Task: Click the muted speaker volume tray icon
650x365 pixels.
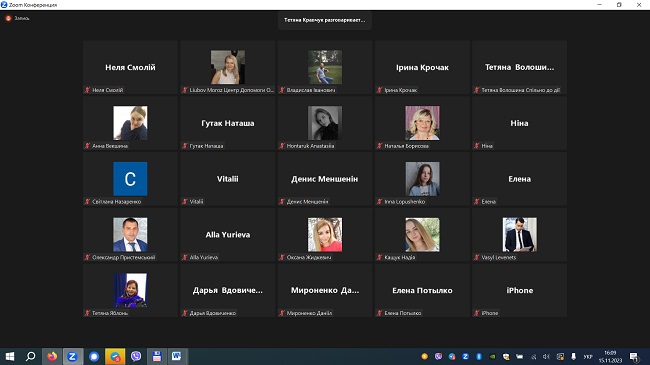Action: pyautogui.click(x=546, y=356)
